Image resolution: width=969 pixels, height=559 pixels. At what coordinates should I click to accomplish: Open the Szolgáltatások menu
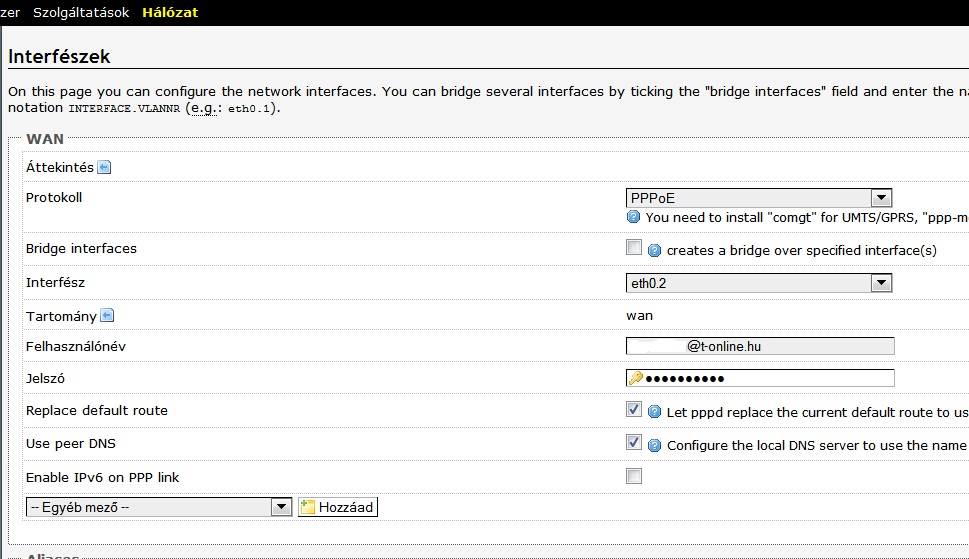click(x=80, y=13)
